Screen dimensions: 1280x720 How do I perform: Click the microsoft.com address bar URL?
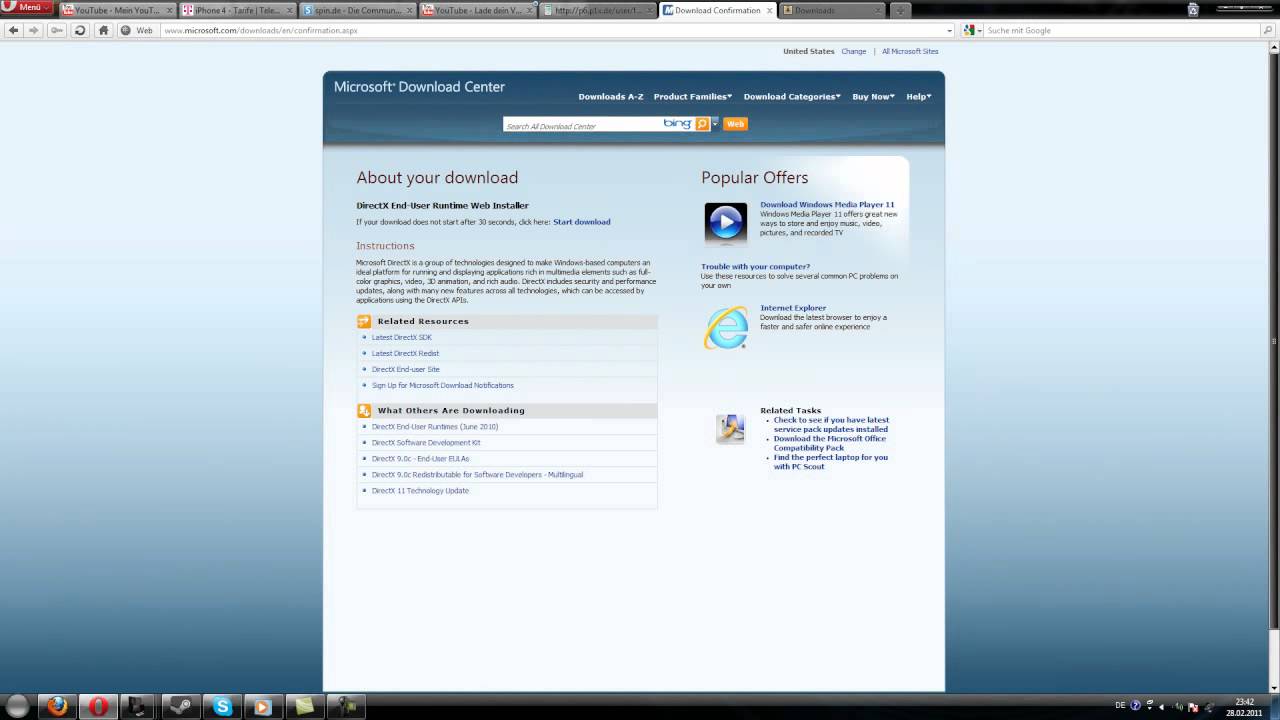pos(260,30)
